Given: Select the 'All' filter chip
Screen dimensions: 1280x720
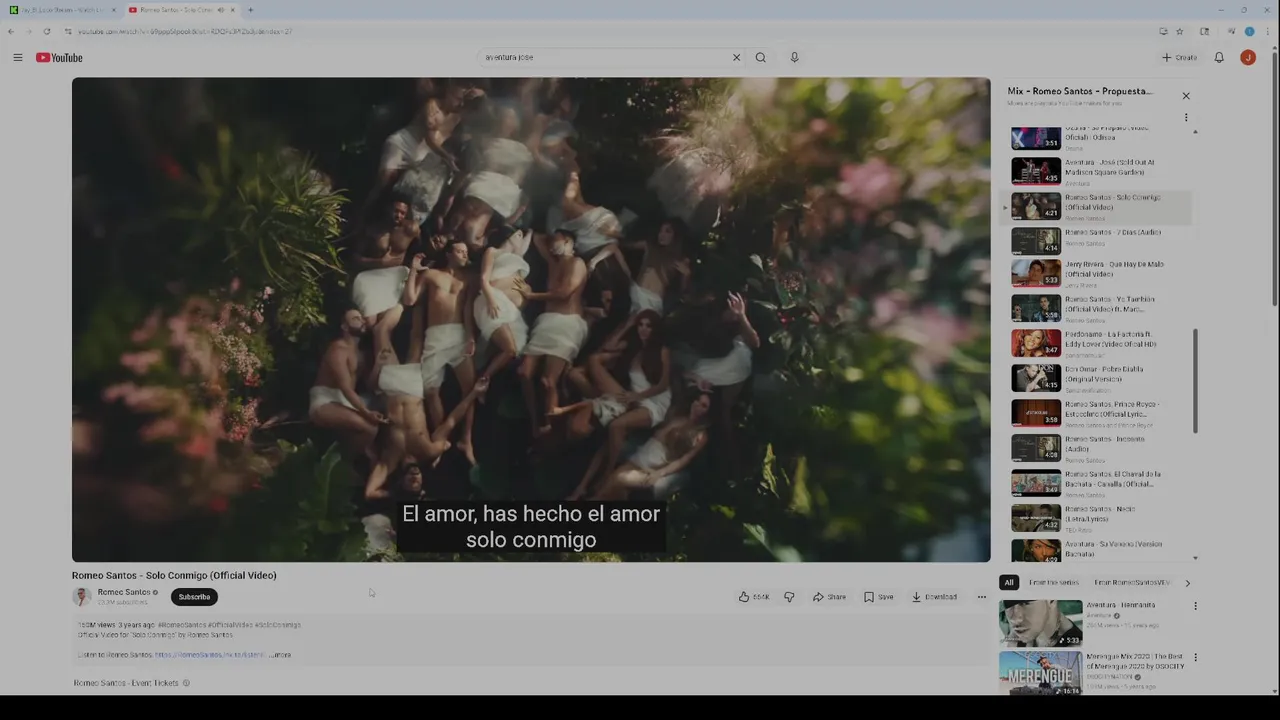Looking at the screenshot, I should point(1009,583).
